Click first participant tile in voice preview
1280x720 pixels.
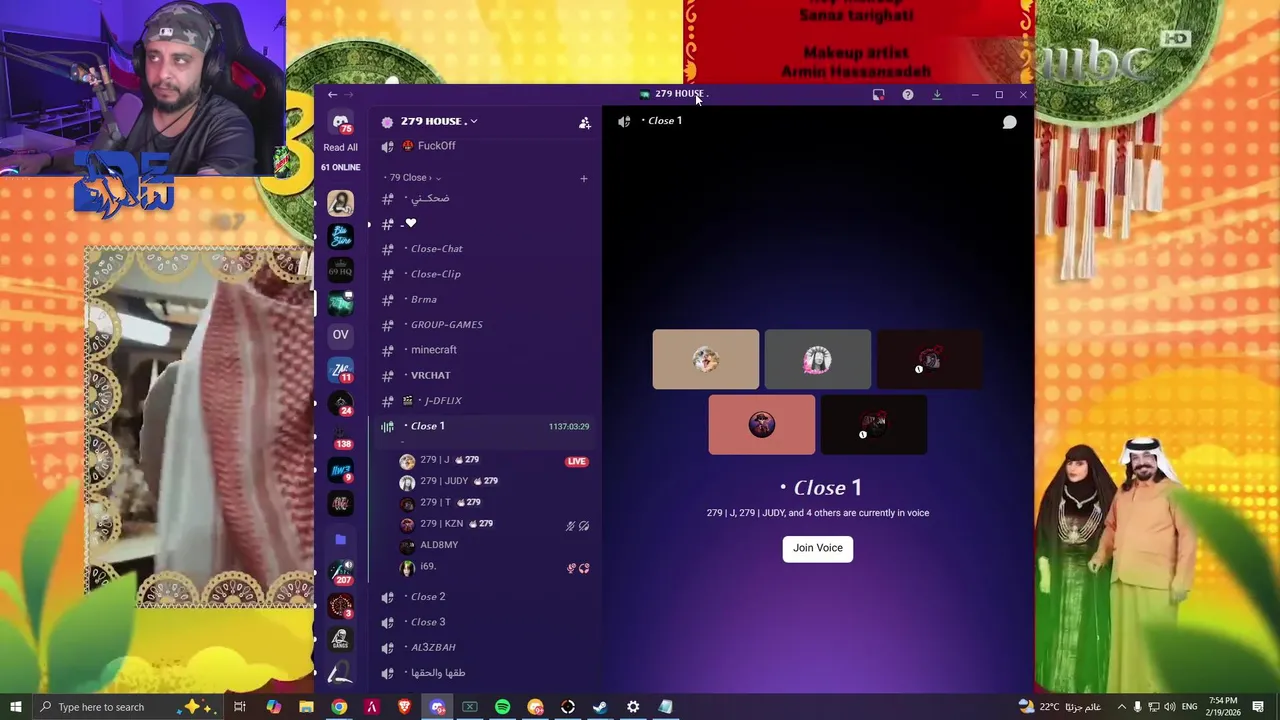[706, 359]
